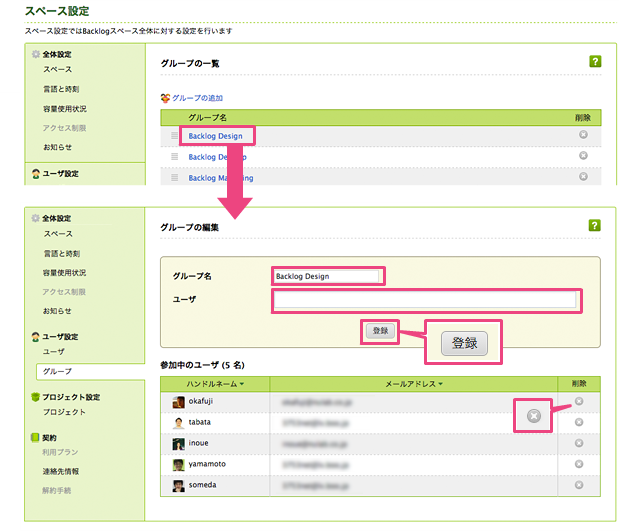620x531 pixels.
Task: Grab reorder handle of Backlog Design row
Action: click(174, 136)
